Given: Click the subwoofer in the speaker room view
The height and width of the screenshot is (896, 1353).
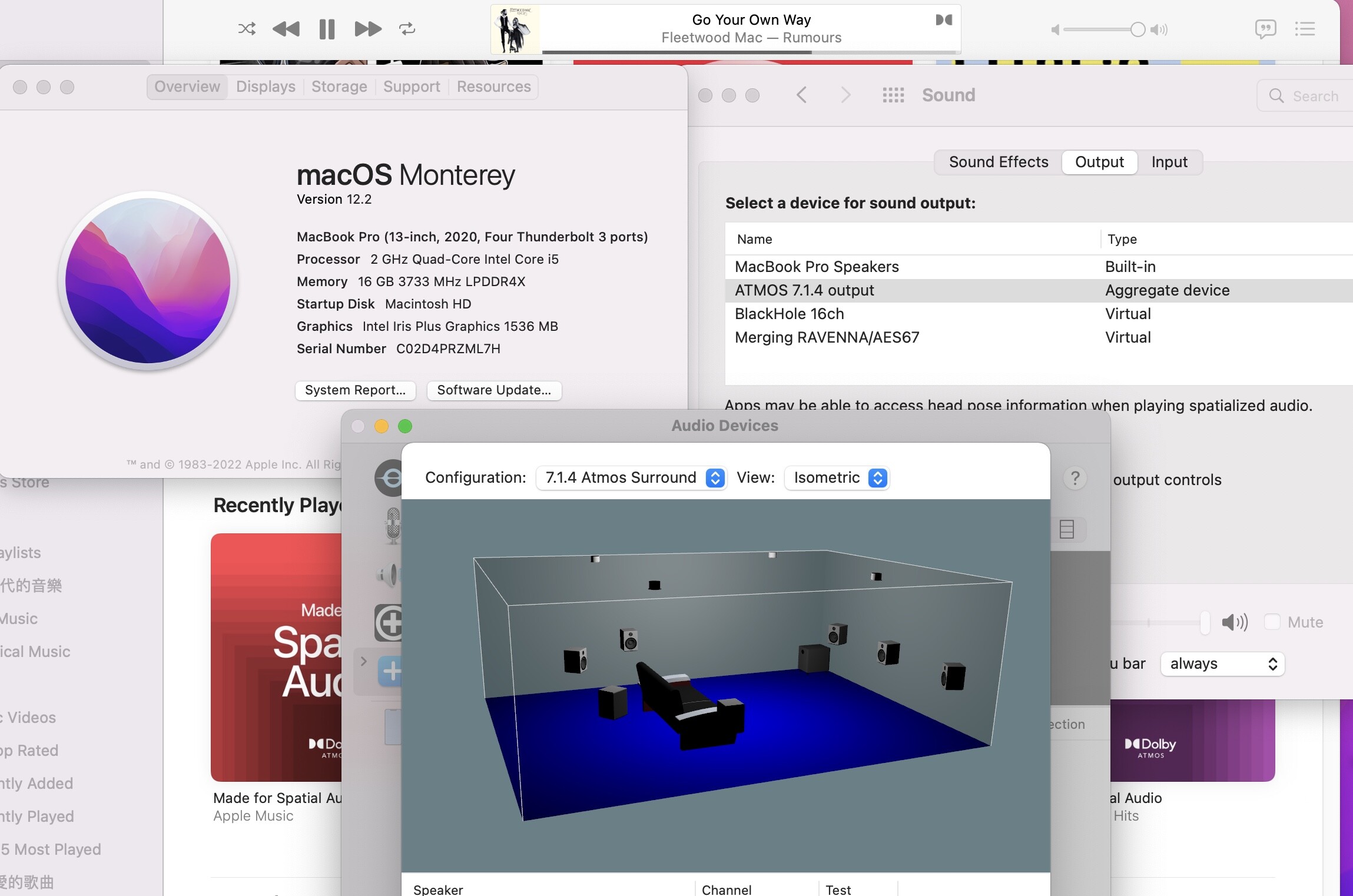Looking at the screenshot, I should [813, 658].
